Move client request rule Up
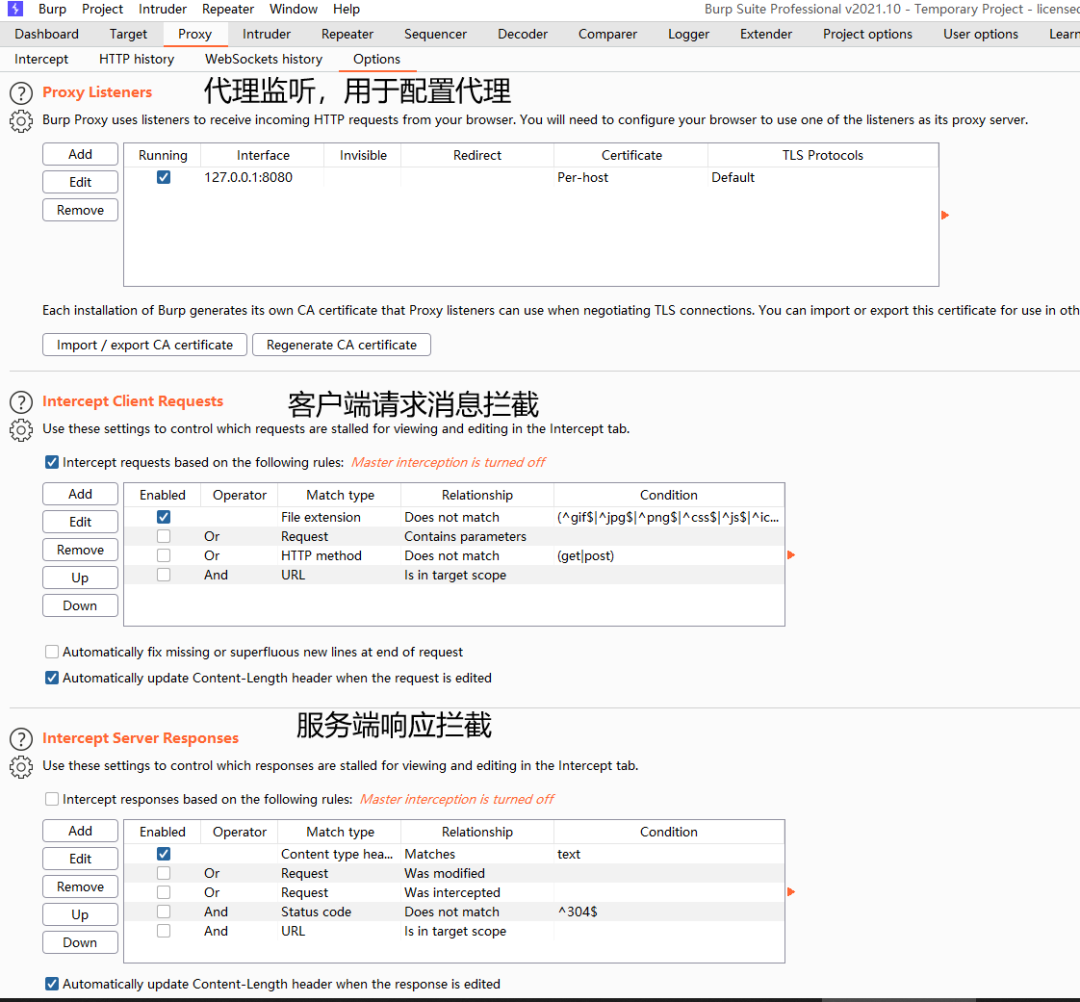Screen dimensions: 1080x1002 click(80, 578)
